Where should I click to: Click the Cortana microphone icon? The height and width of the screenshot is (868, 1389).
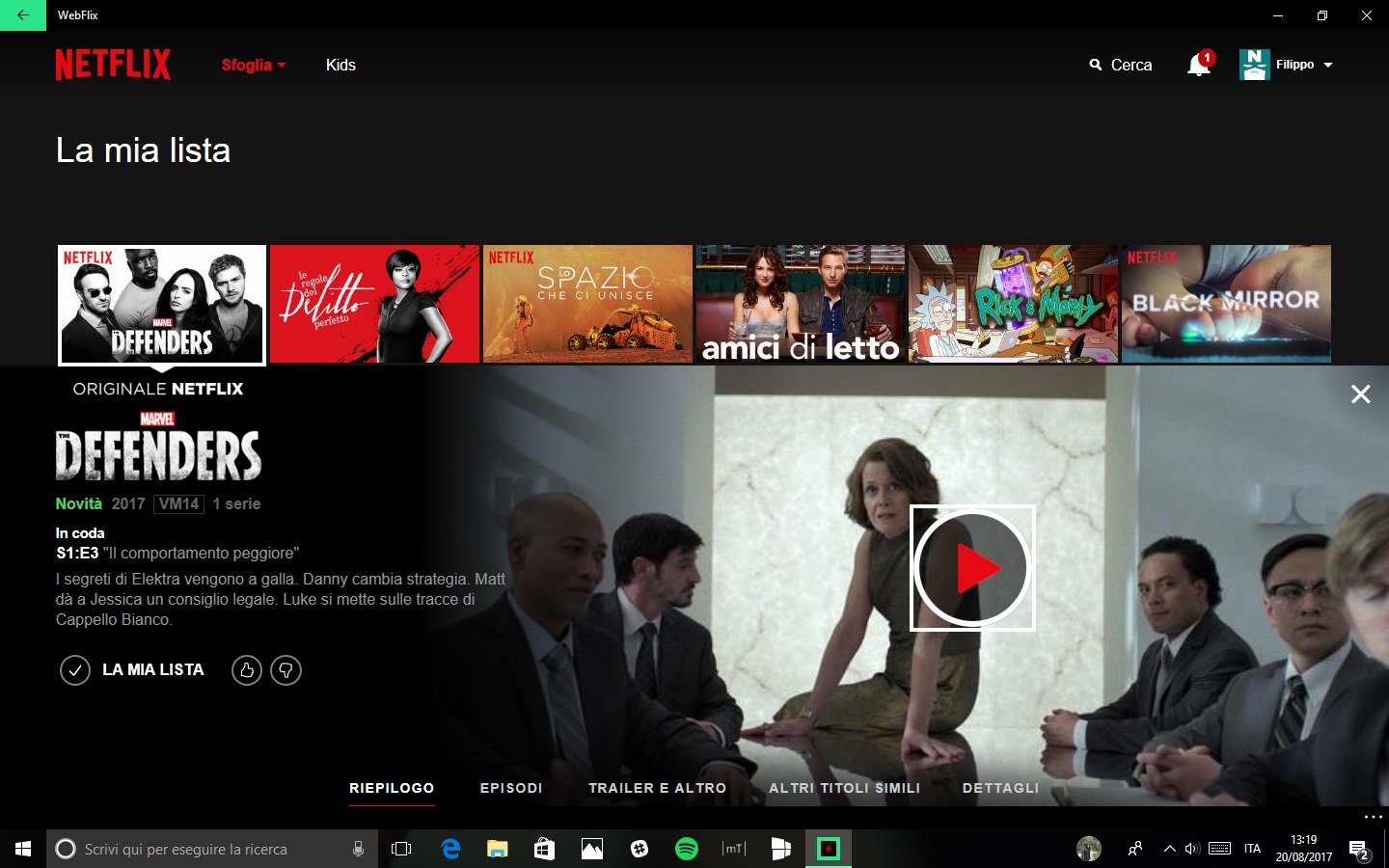358,849
